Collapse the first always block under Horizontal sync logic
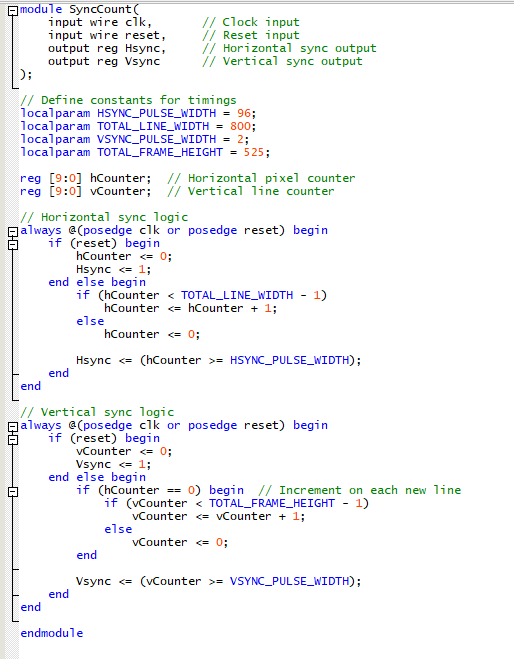Viewport: 514px width, 659px height. click(13, 231)
